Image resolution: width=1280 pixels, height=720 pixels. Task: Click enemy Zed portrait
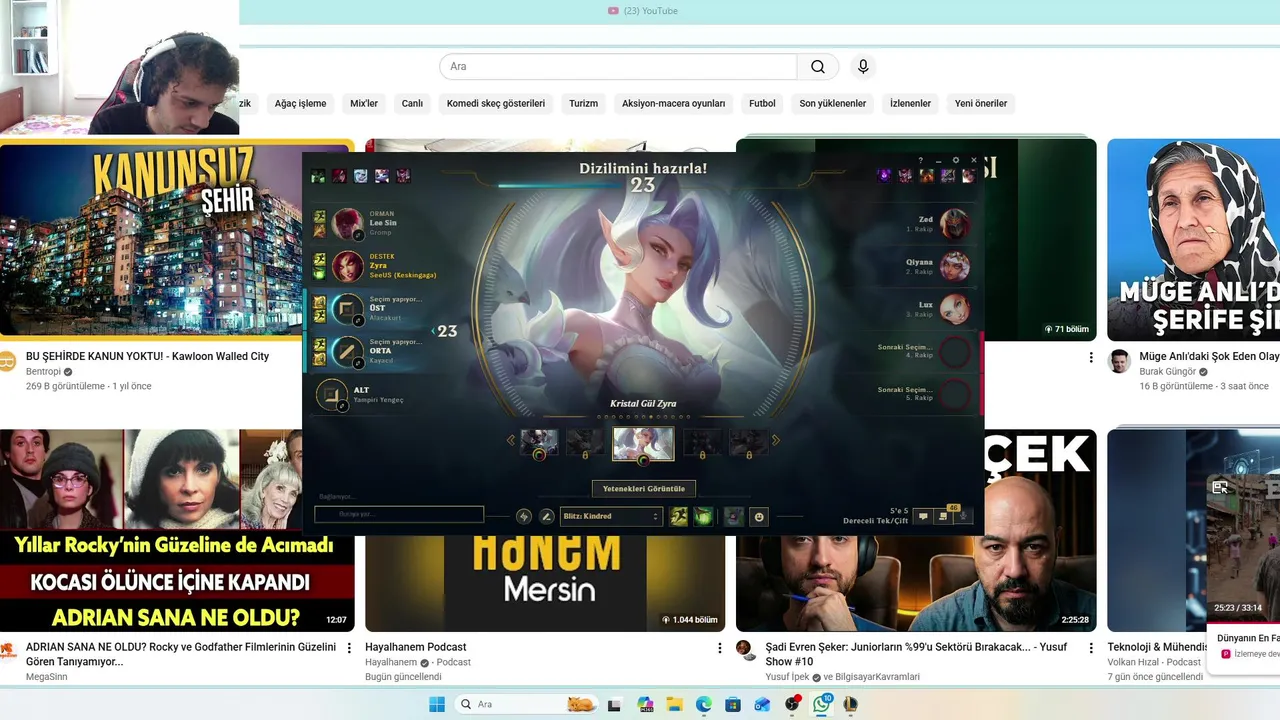coord(954,224)
